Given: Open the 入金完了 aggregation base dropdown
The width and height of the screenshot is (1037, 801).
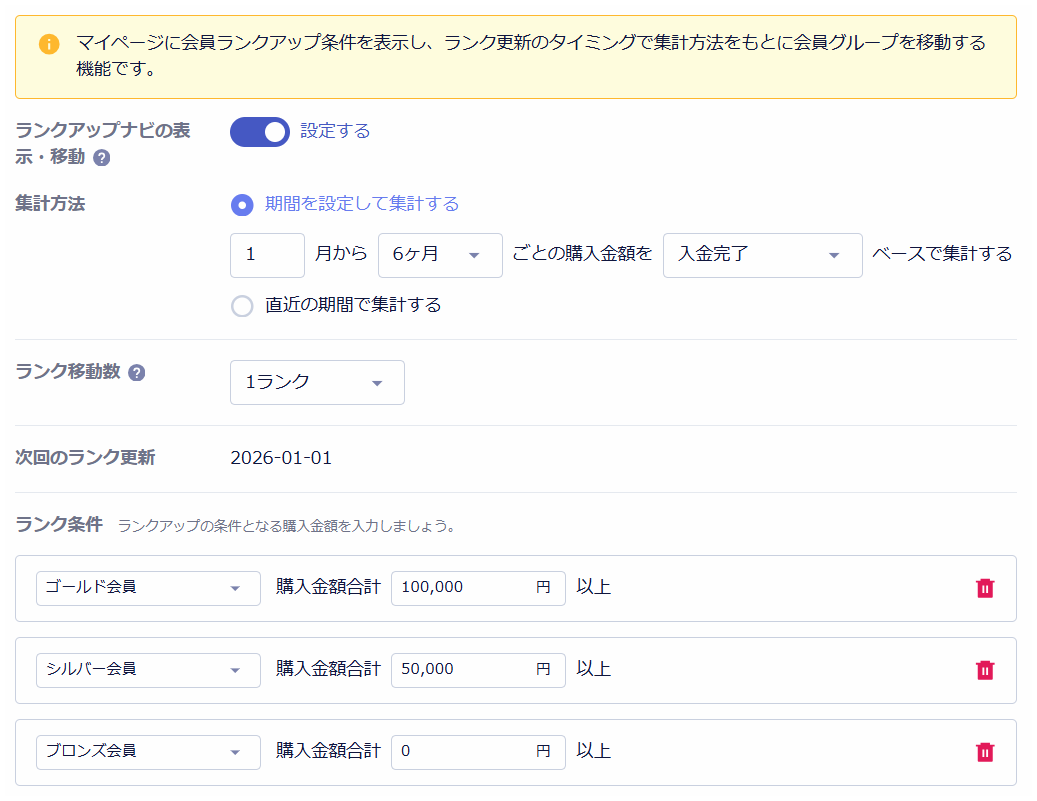Looking at the screenshot, I should pyautogui.click(x=762, y=256).
